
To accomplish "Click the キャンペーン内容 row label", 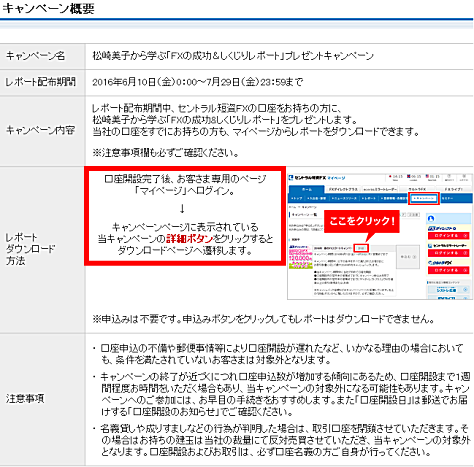I will pos(40,130).
